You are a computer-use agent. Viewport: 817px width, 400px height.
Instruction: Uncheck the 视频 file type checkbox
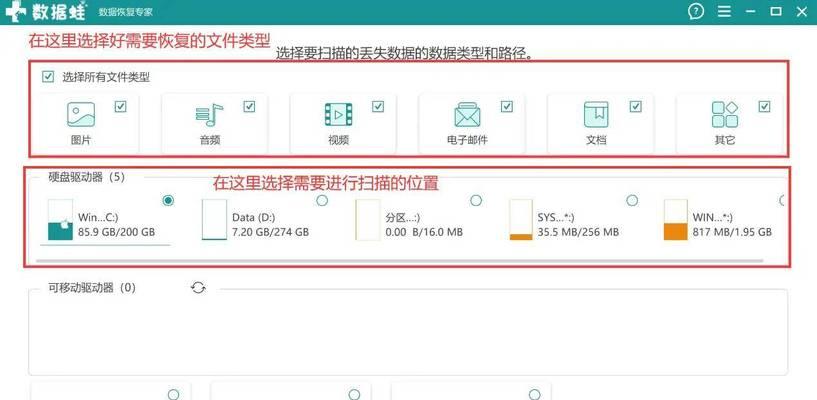click(378, 107)
